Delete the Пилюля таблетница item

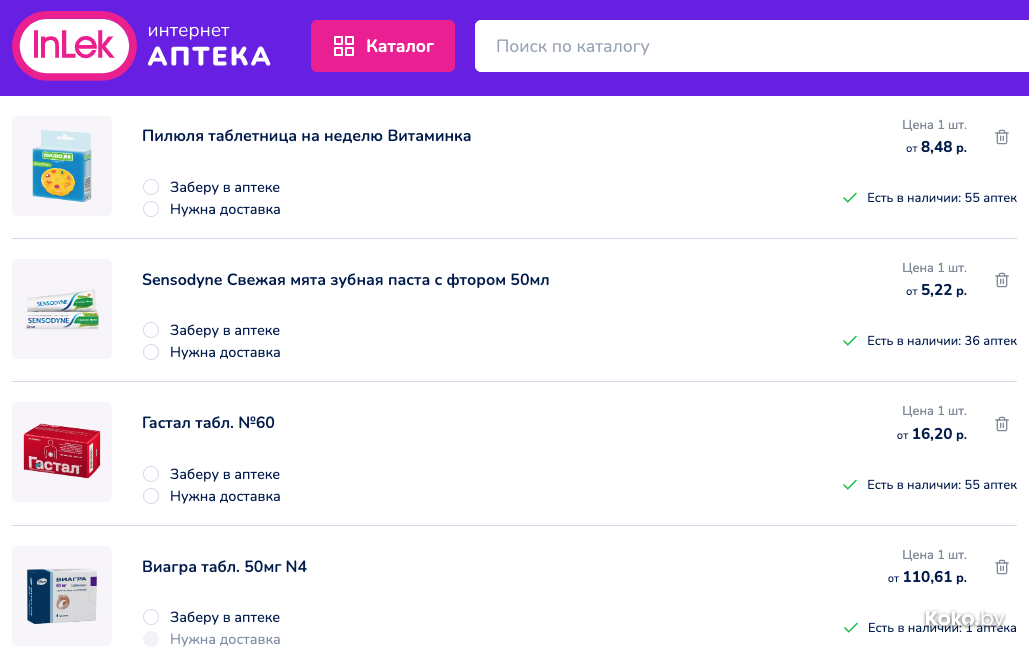point(1002,137)
